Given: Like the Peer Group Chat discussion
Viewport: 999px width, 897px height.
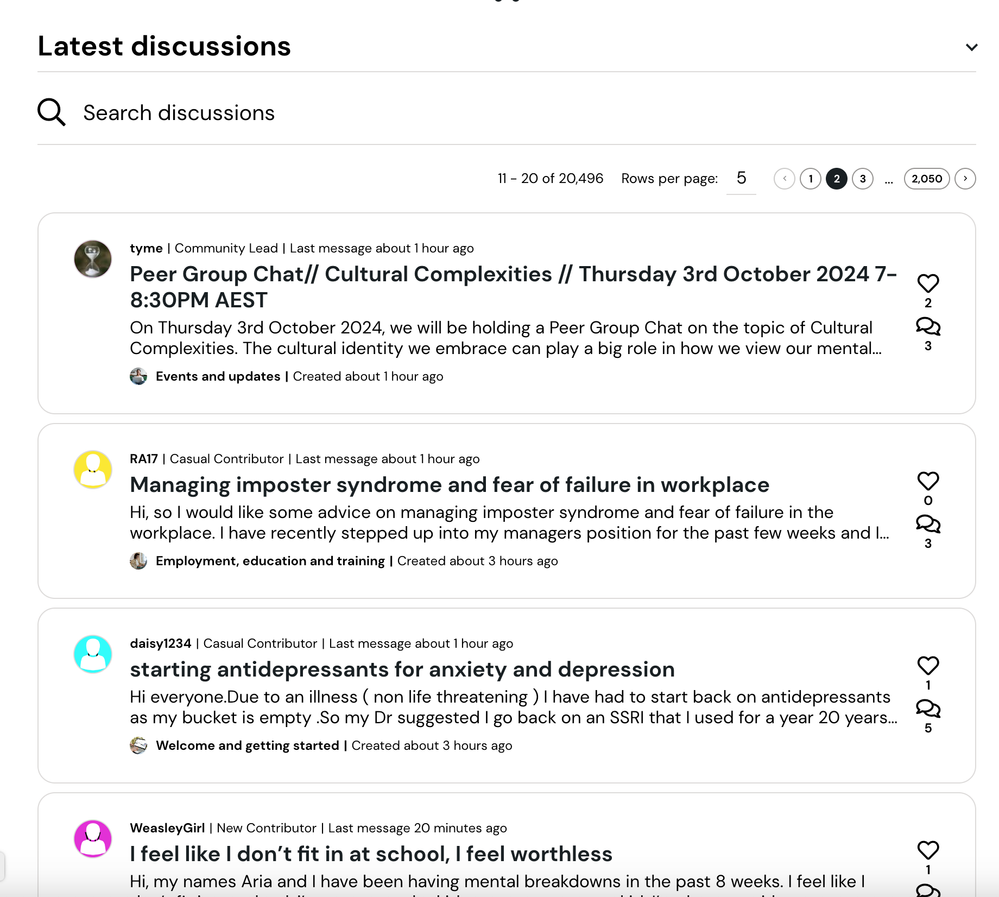Looking at the screenshot, I should 928,283.
